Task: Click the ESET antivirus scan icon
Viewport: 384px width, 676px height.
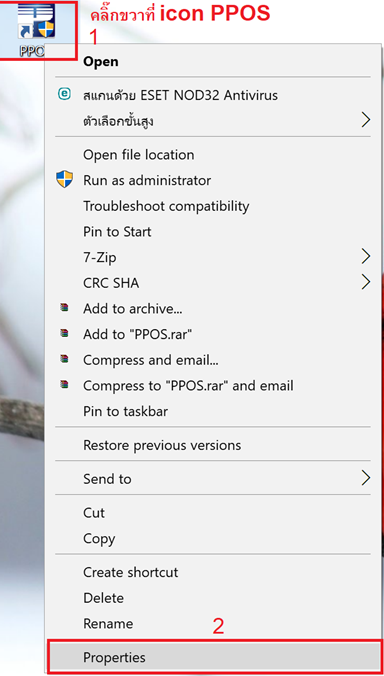Action: [64, 94]
